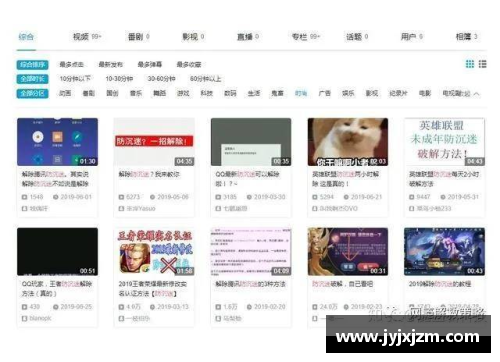
Task: Open title QQ最新防沉迷可以解除啦
Action: click(247, 179)
